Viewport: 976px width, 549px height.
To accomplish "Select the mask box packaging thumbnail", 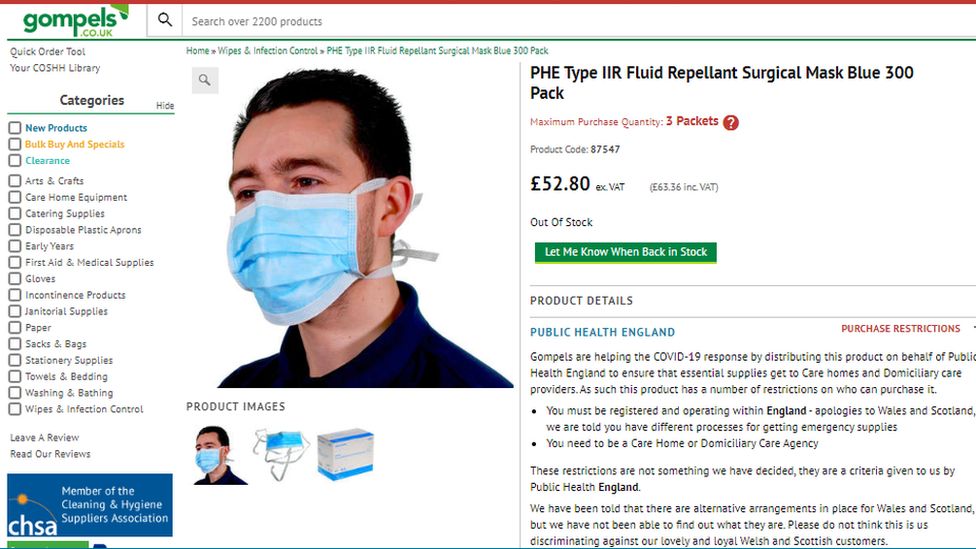I will pos(345,454).
